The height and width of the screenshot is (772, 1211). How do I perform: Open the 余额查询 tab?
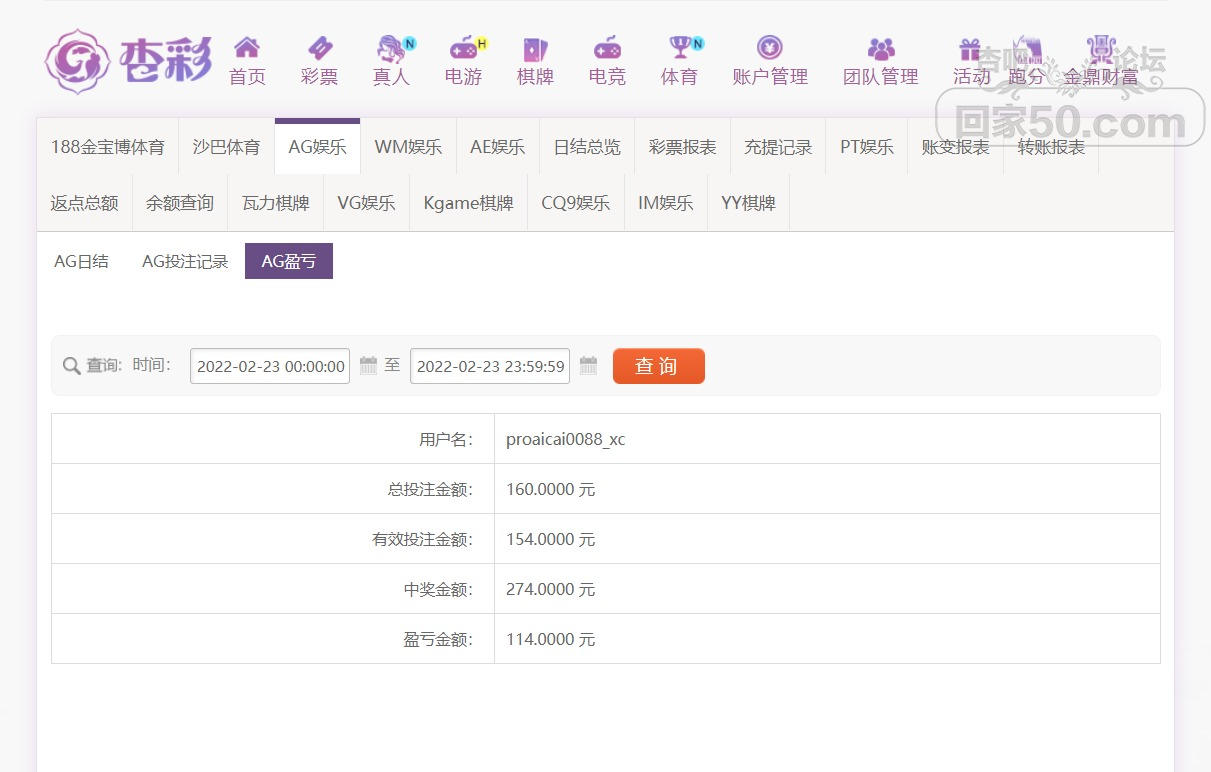coord(180,203)
